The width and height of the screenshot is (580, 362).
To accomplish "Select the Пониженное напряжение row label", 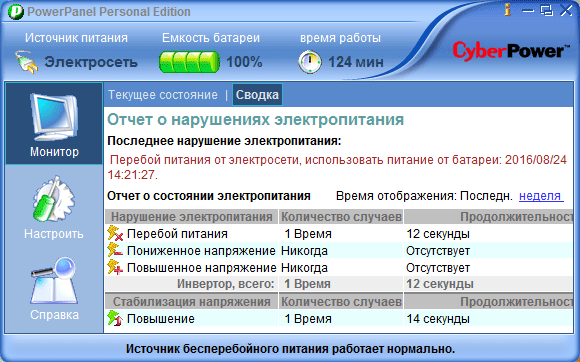I will click(201, 251).
